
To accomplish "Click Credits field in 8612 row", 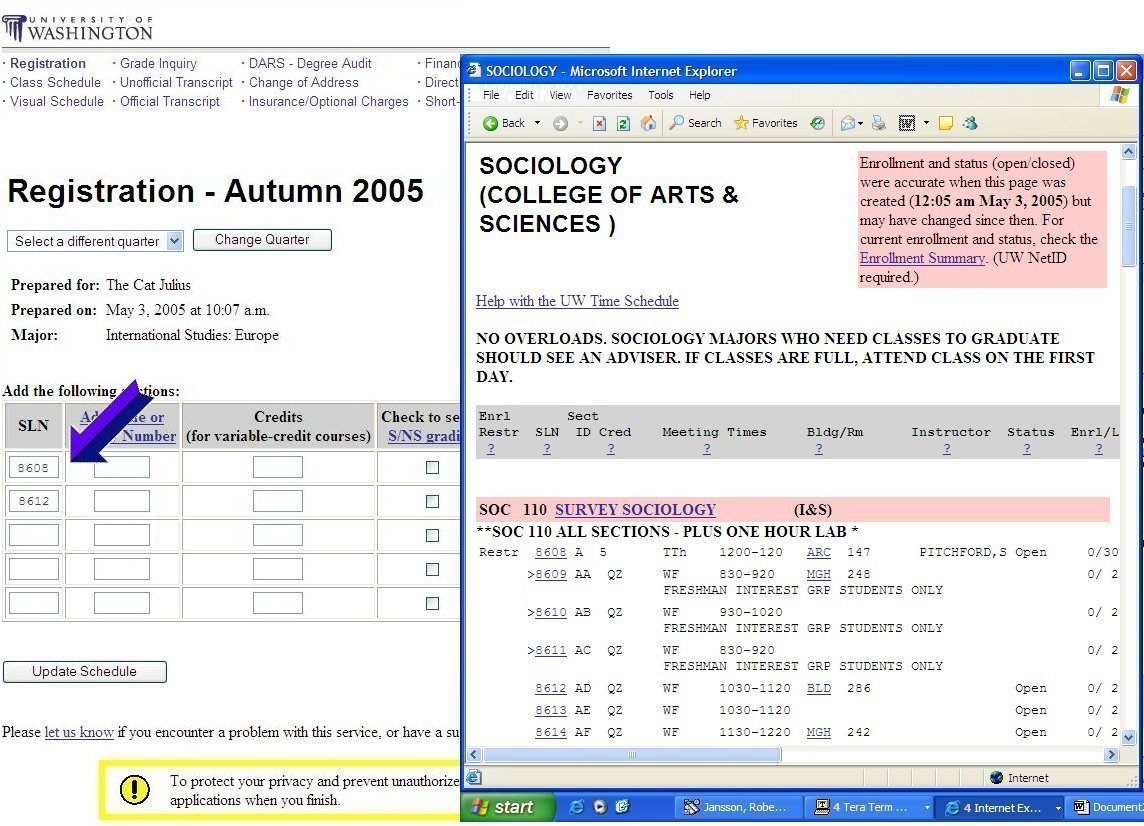I will [x=278, y=501].
